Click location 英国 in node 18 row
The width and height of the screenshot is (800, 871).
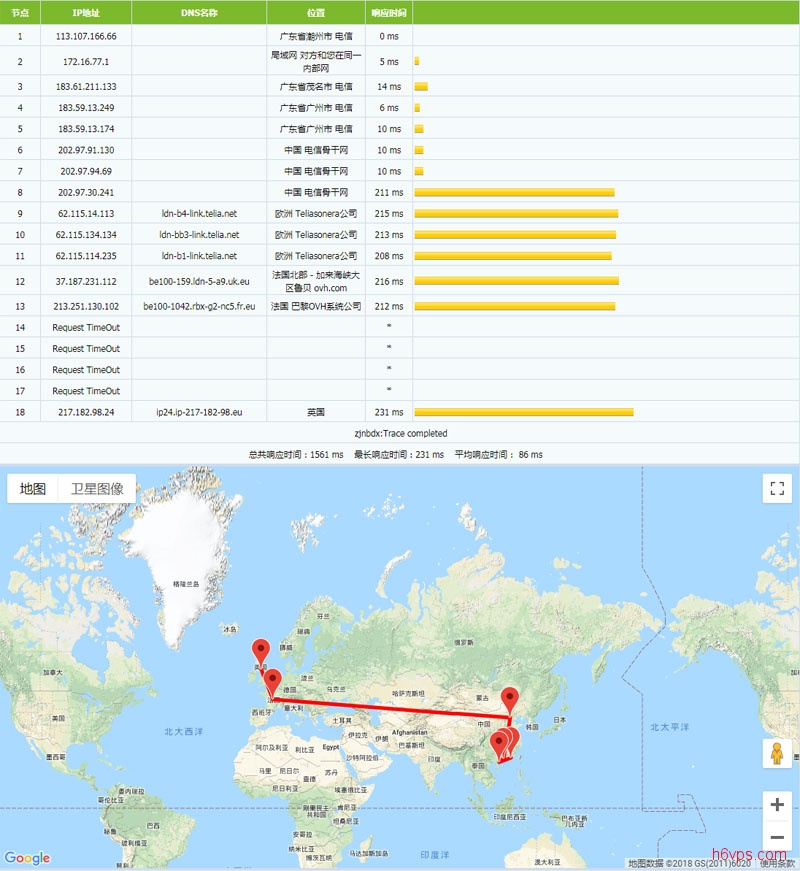[x=316, y=412]
